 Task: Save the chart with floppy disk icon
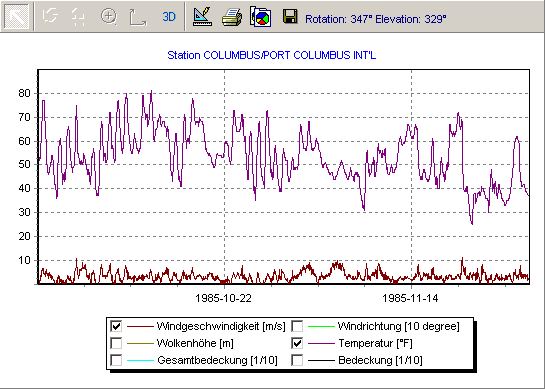click(290, 17)
